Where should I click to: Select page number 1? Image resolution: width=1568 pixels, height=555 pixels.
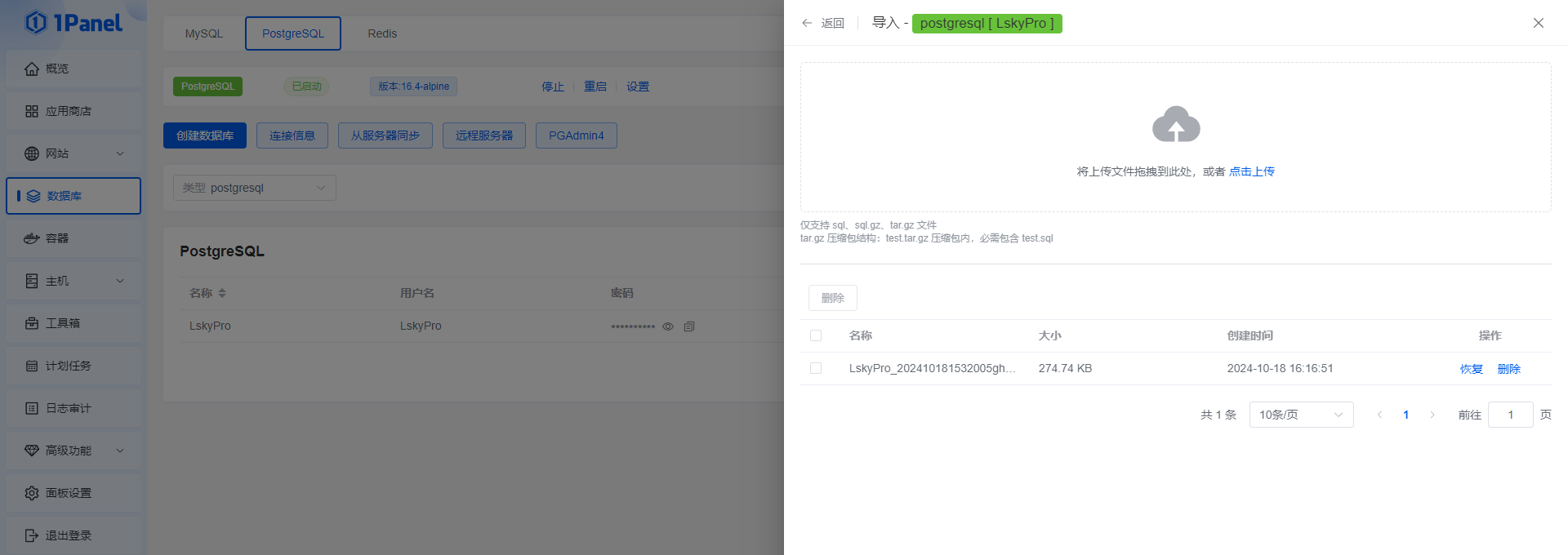point(1406,415)
